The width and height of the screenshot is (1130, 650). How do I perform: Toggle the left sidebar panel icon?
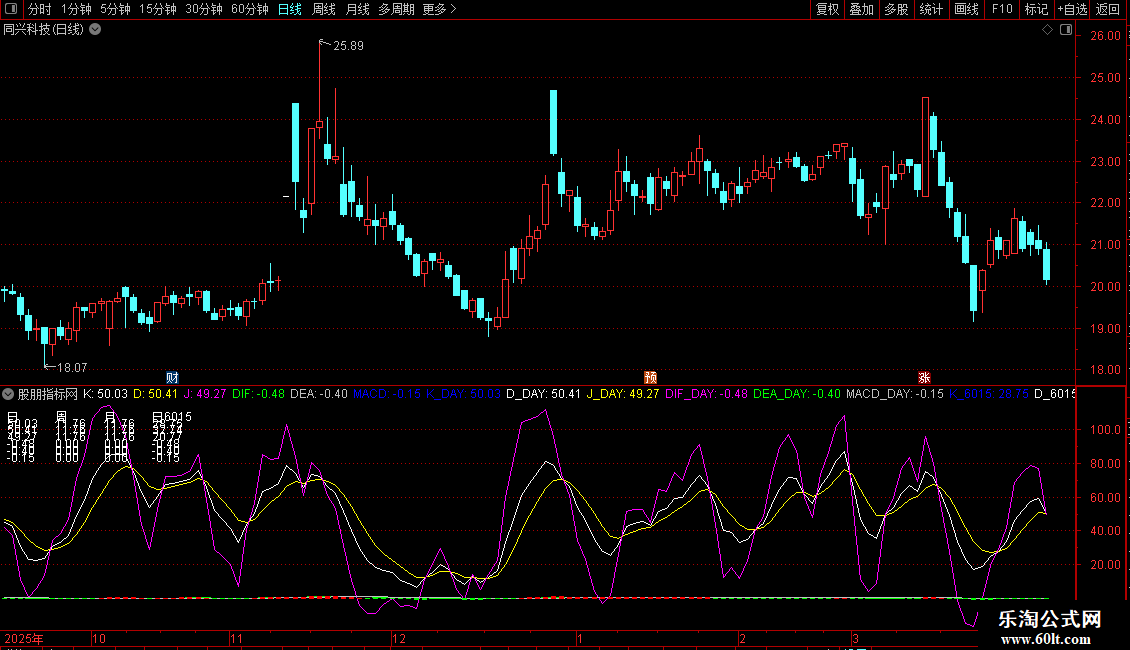click(10, 9)
